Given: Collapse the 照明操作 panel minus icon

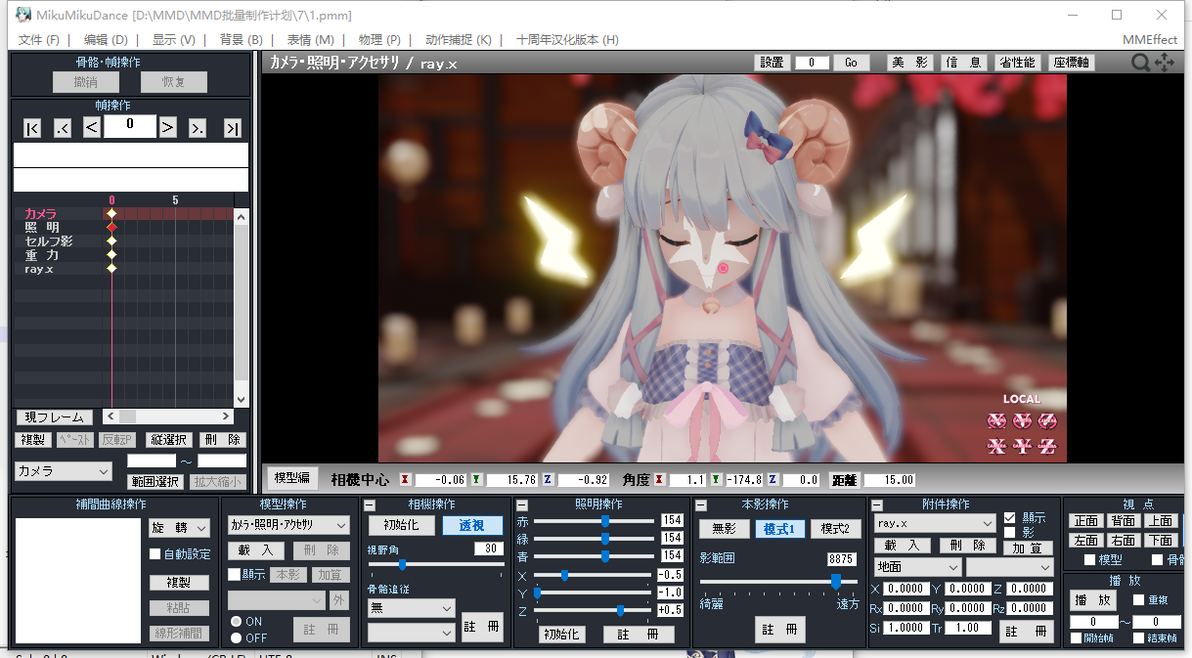Looking at the screenshot, I should (522, 505).
